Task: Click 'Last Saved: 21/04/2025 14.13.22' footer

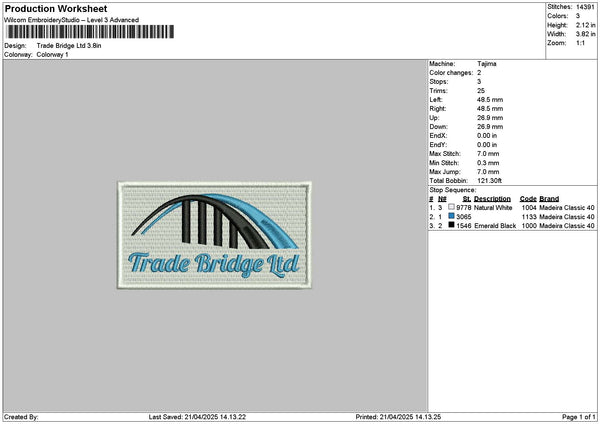Action: coord(197,417)
